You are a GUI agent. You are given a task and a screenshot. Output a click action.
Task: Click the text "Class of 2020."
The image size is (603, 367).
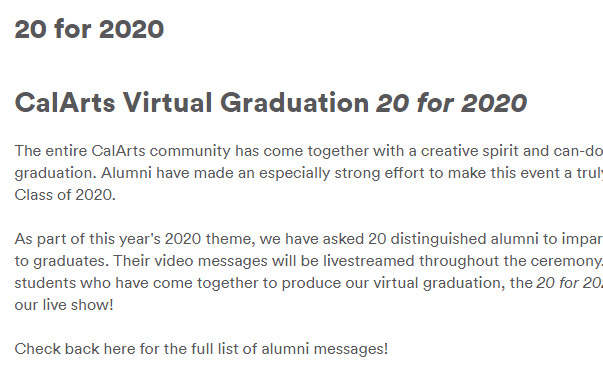tap(65, 195)
